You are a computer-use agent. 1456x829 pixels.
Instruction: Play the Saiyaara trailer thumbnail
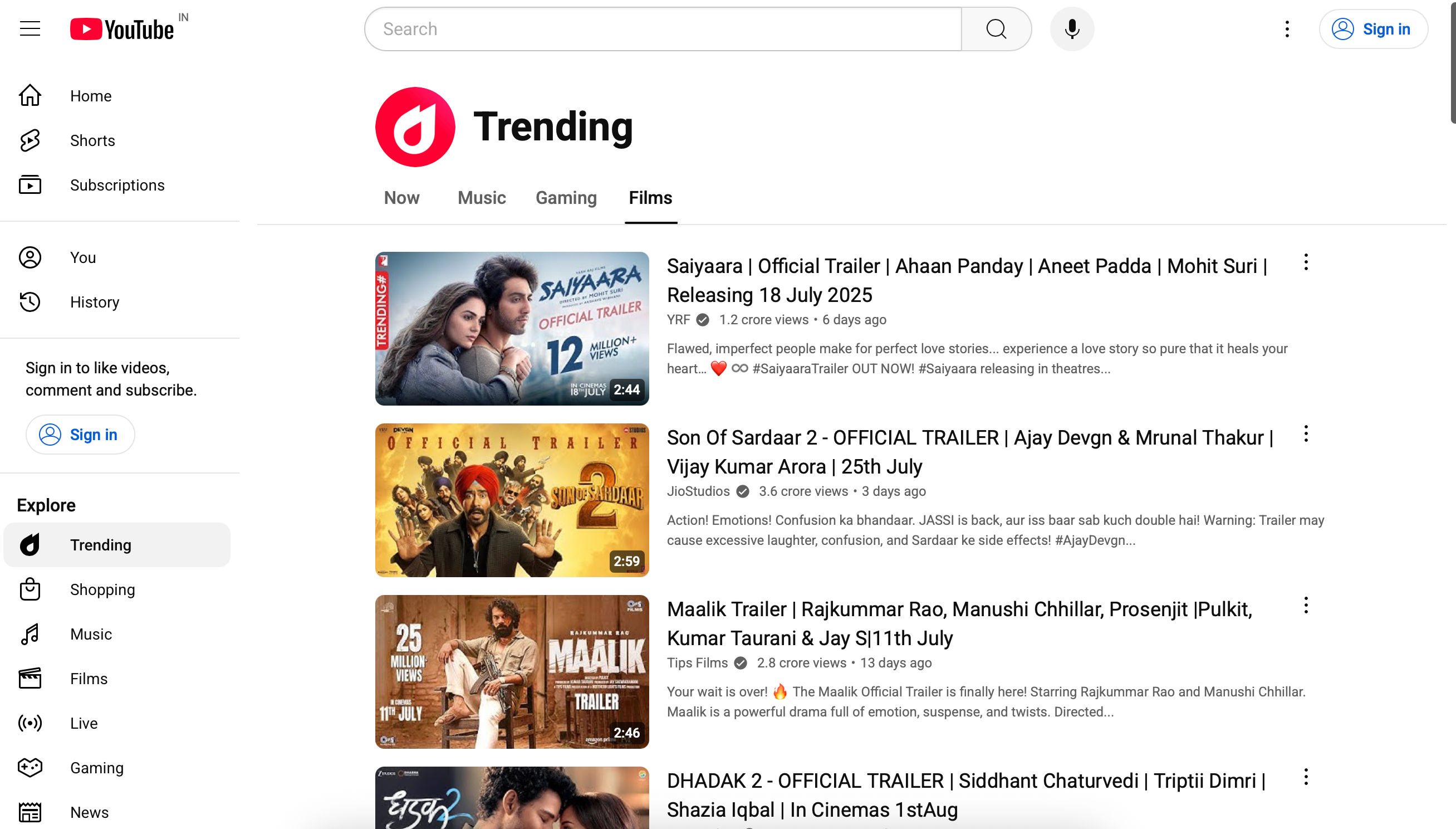pyautogui.click(x=512, y=329)
